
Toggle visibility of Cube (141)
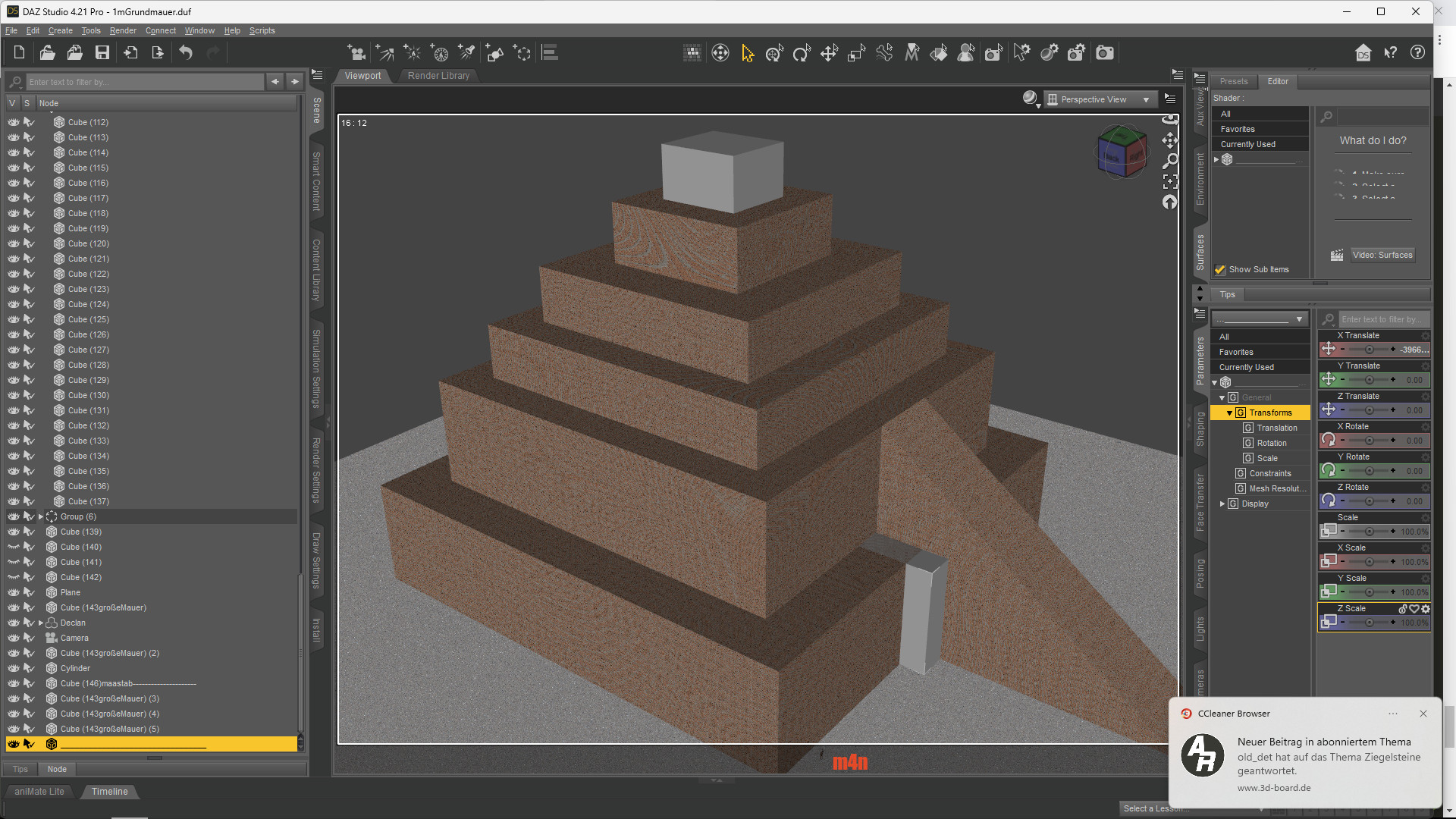pyautogui.click(x=14, y=562)
